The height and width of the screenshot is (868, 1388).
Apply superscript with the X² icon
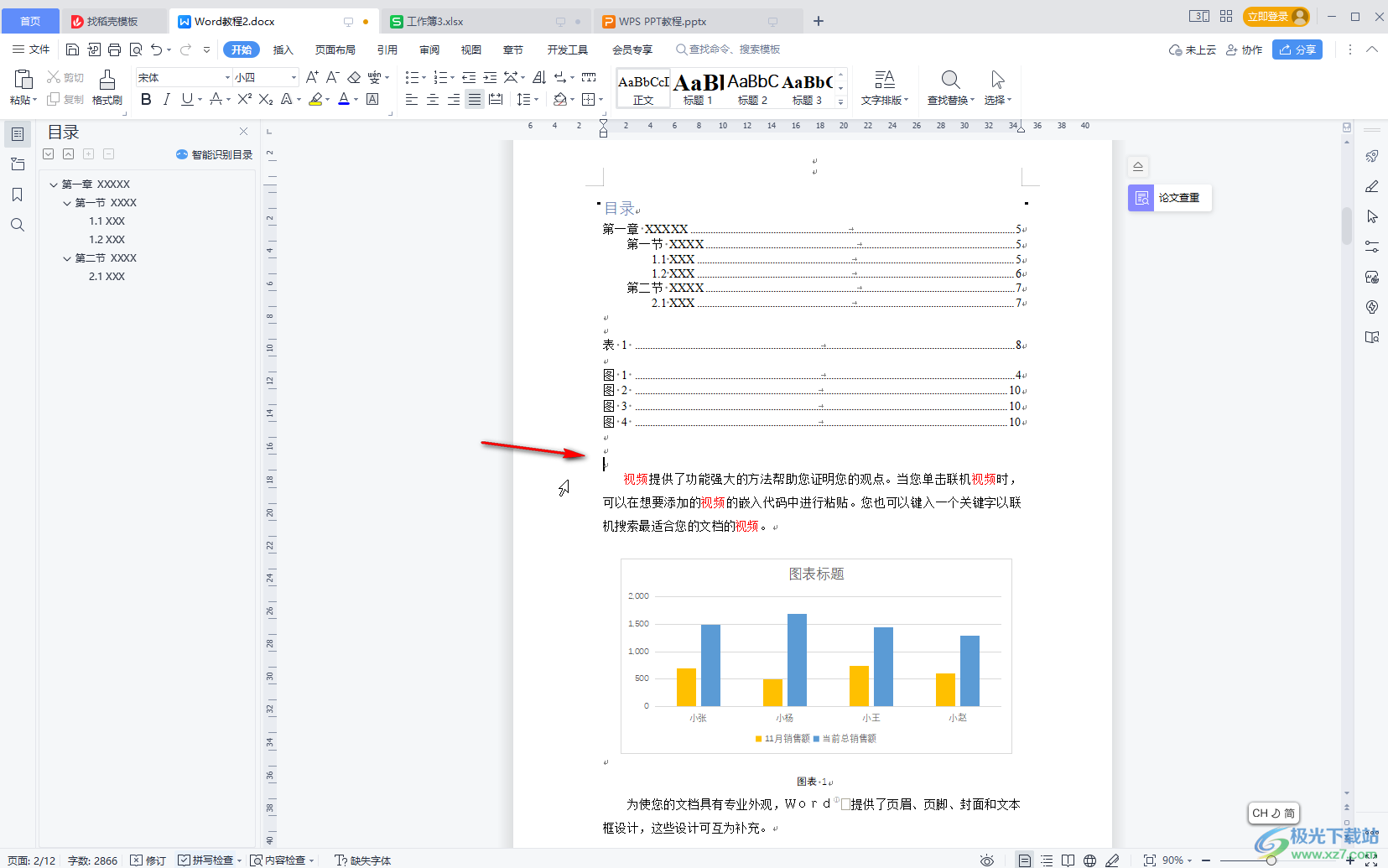[x=244, y=99]
